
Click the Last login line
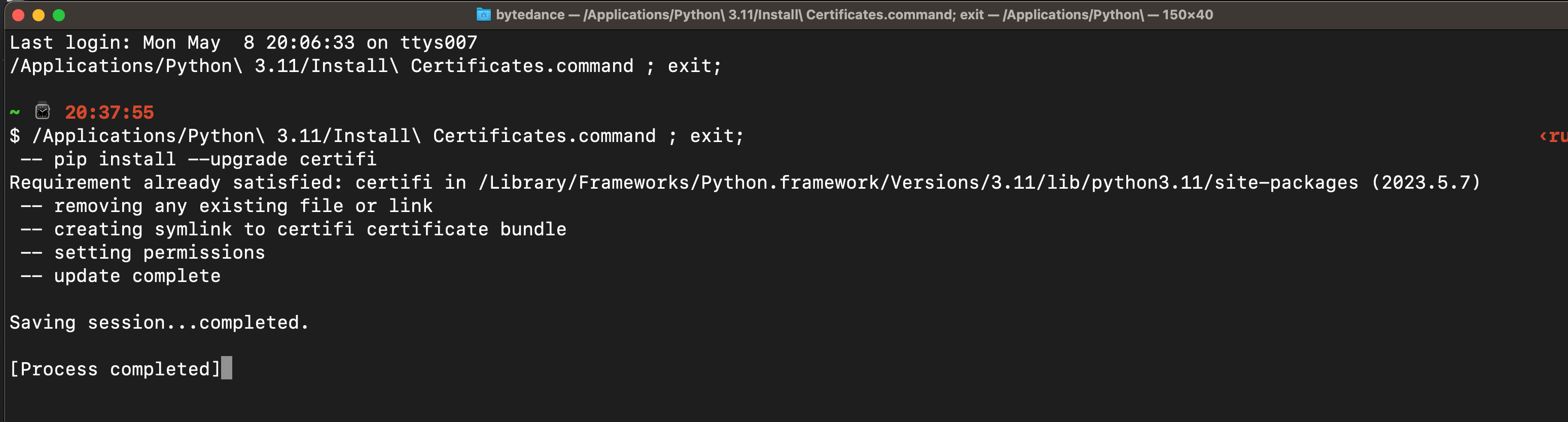(243, 43)
